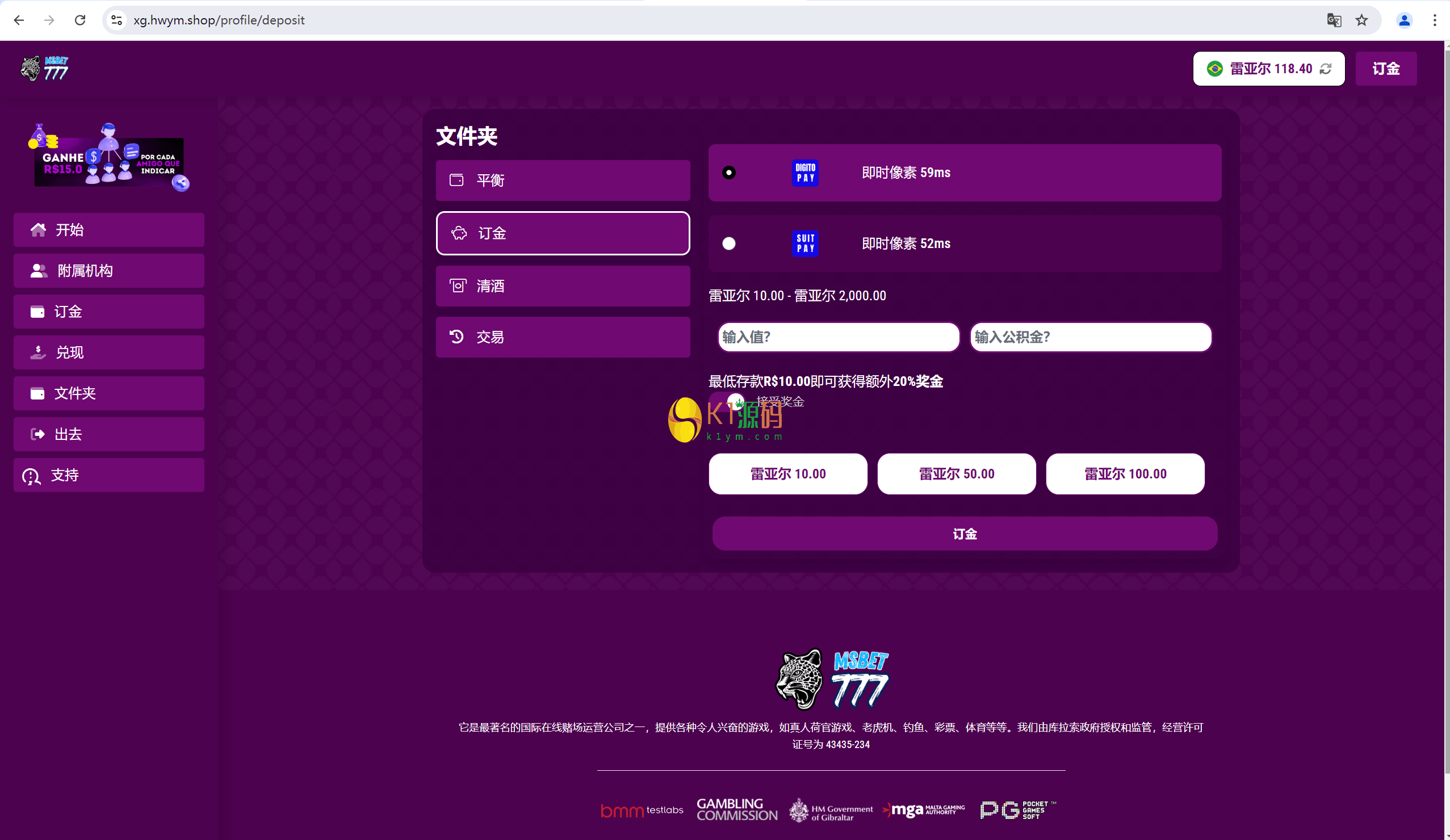Bookmark this page with star icon
Viewport: 1450px width, 840px height.
tap(1361, 20)
